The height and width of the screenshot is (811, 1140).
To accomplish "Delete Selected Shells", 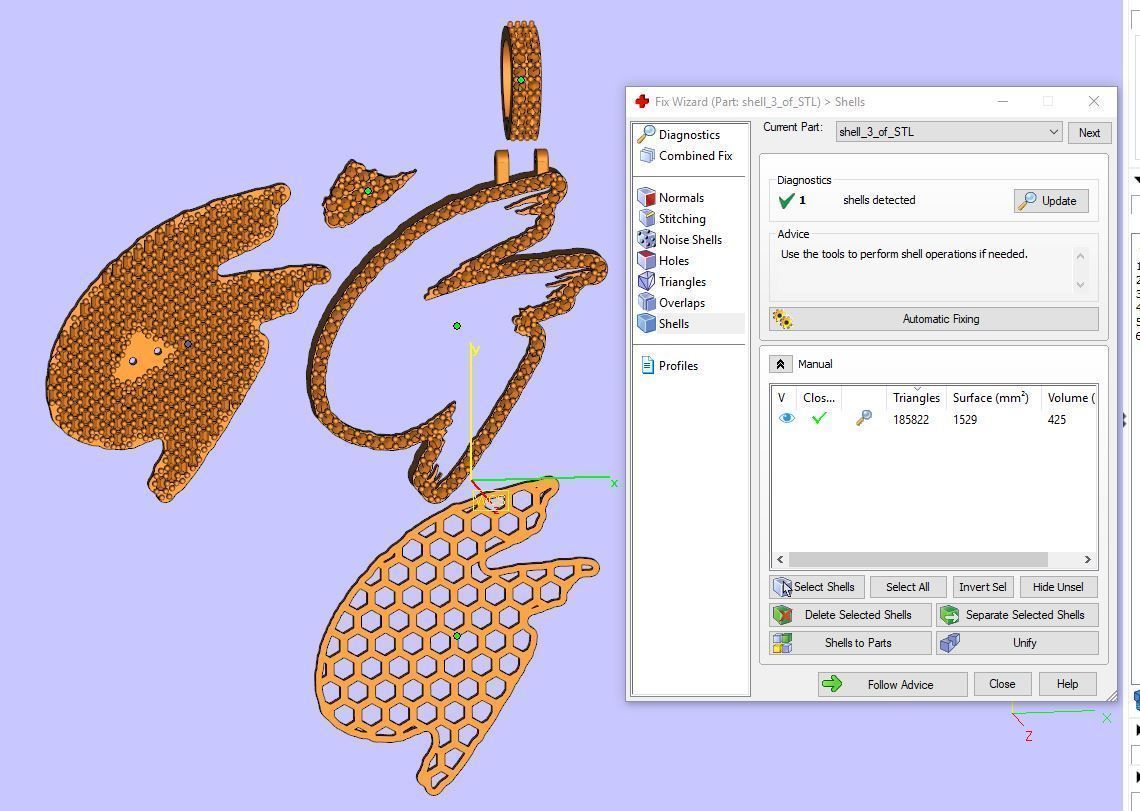I will coord(851,615).
